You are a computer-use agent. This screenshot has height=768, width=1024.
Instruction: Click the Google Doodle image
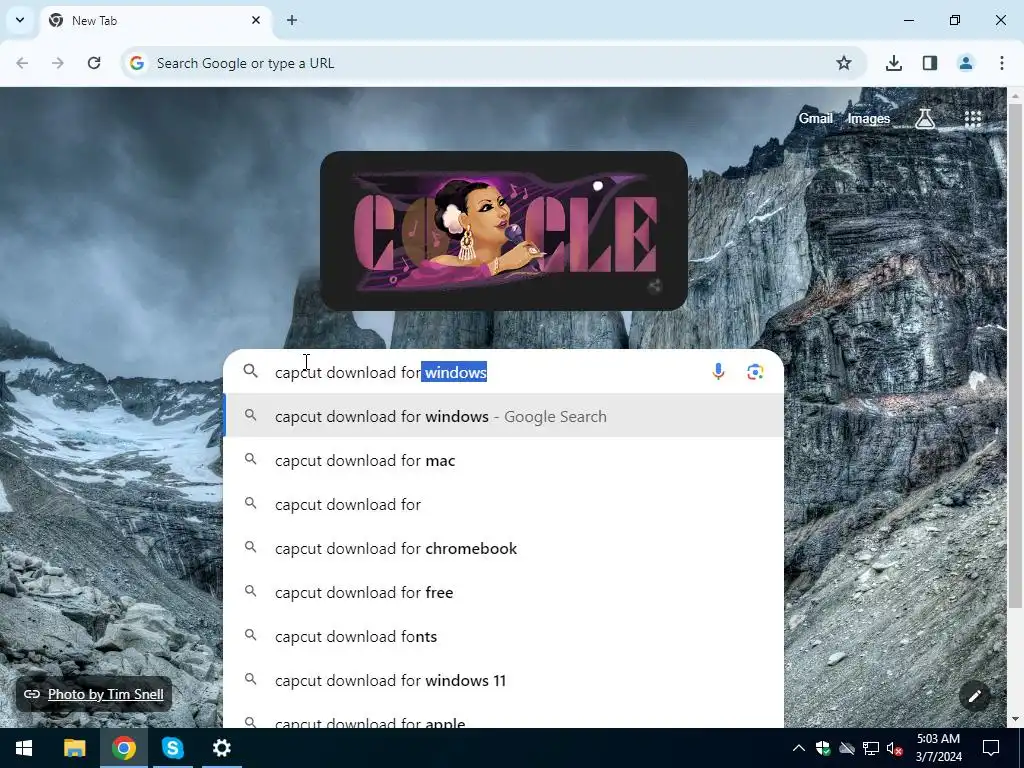pos(504,231)
